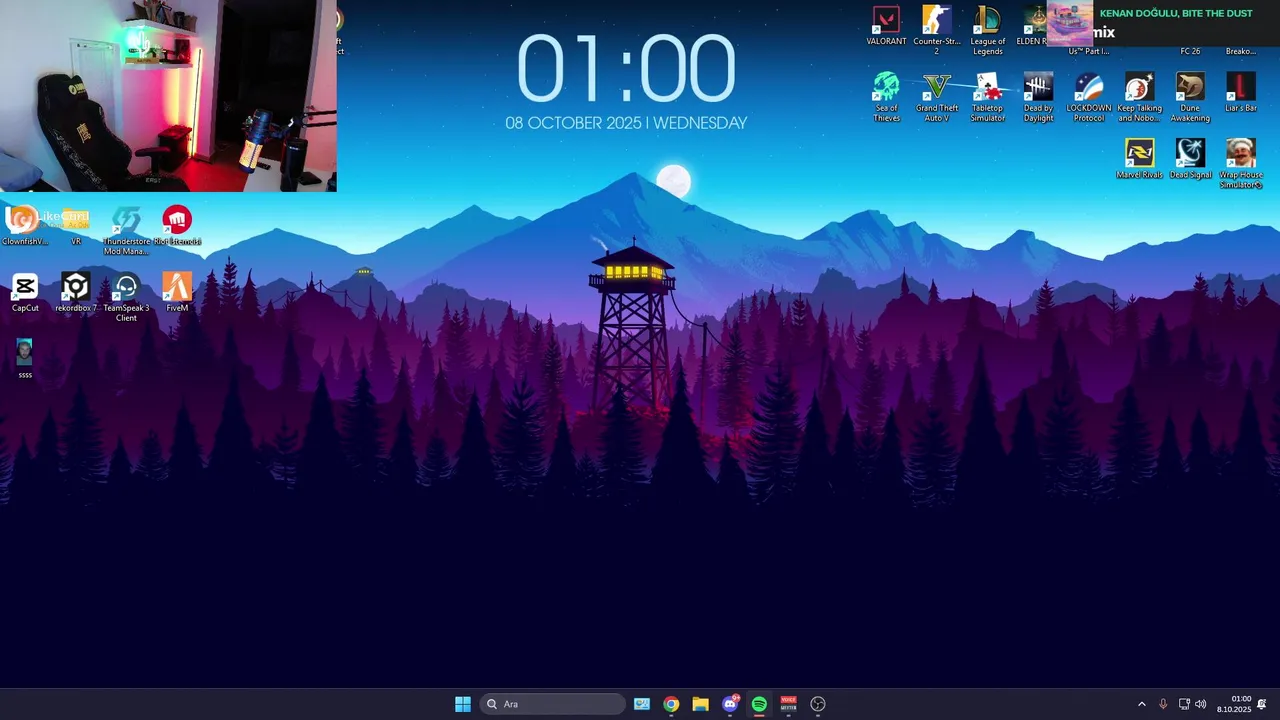Select the Tabletop Simulator shortcut
The width and height of the screenshot is (1280, 720).
coord(988,97)
